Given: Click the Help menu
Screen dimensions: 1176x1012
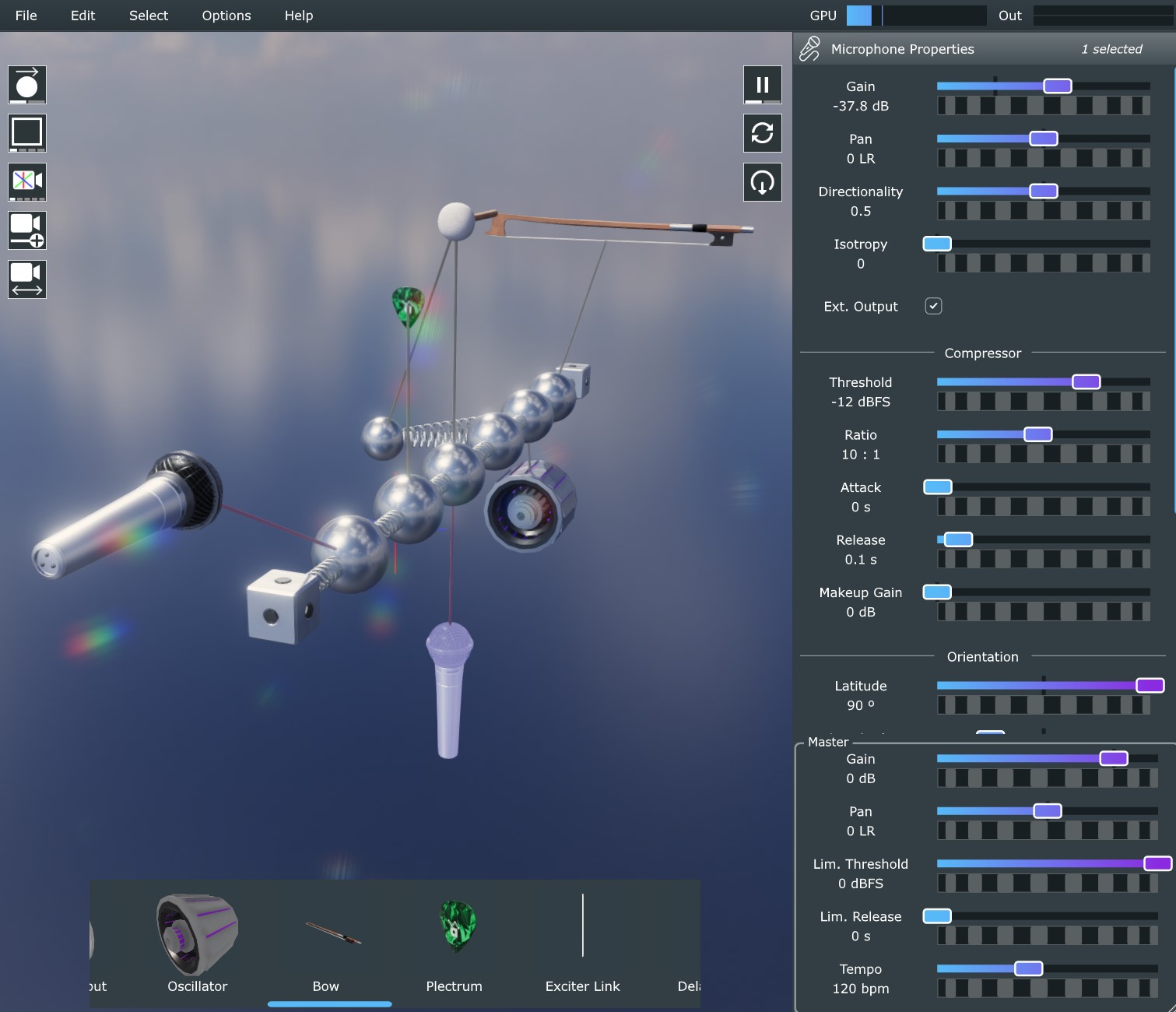Looking at the screenshot, I should pyautogui.click(x=298, y=16).
